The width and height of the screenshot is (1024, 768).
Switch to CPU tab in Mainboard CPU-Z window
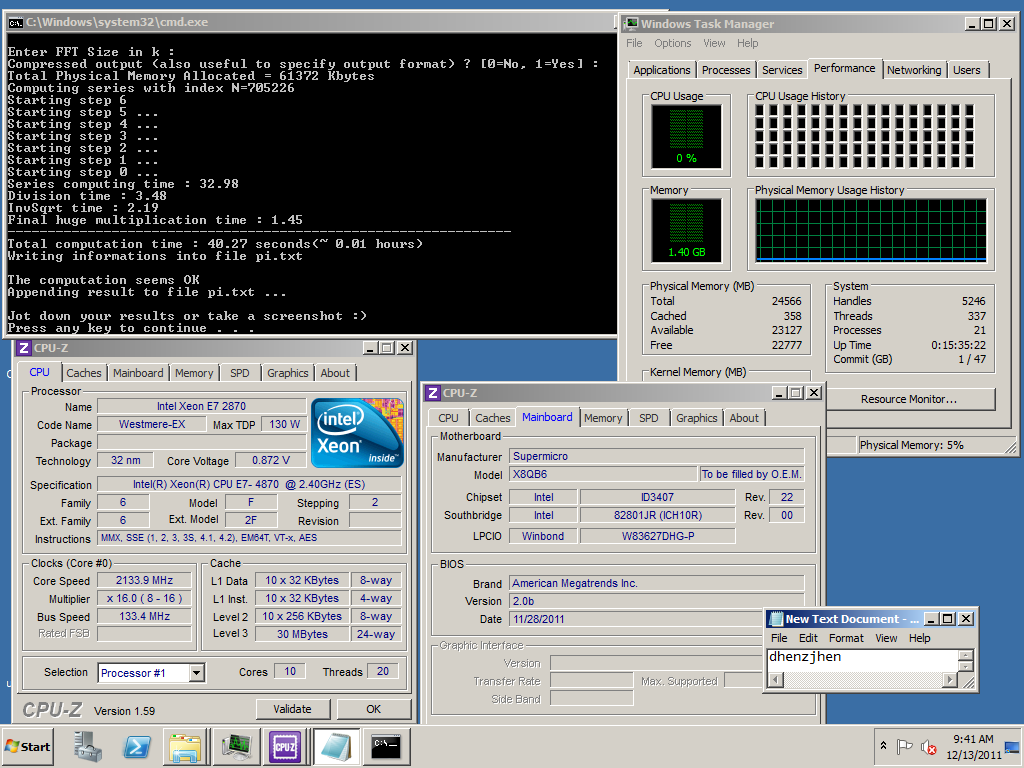coord(448,418)
